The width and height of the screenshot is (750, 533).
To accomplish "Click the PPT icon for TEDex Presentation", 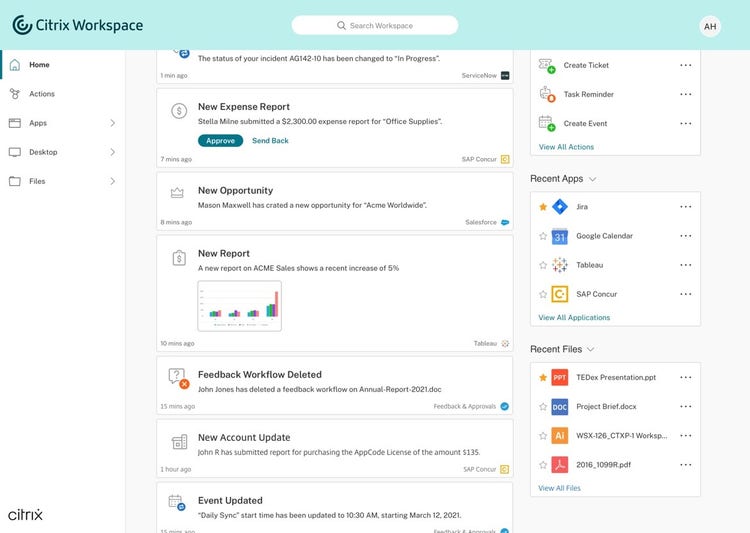I will [x=560, y=378].
